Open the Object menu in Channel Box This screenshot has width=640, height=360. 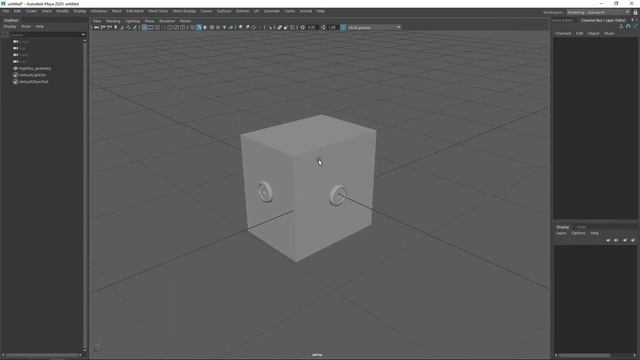[593, 33]
